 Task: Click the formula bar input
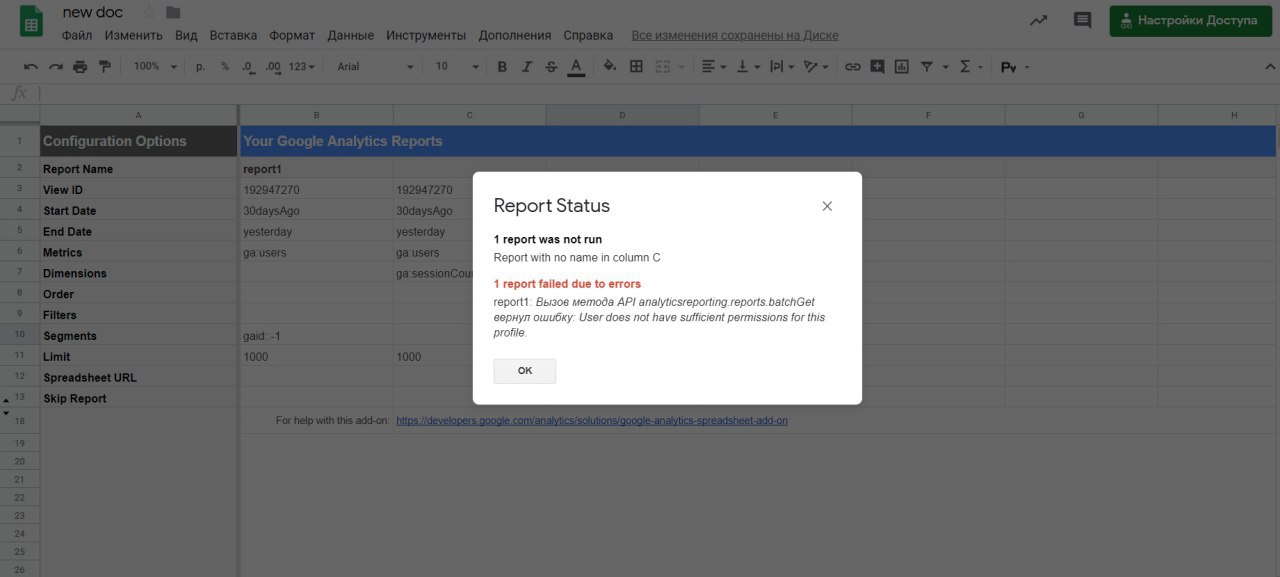pyautogui.click(x=660, y=93)
